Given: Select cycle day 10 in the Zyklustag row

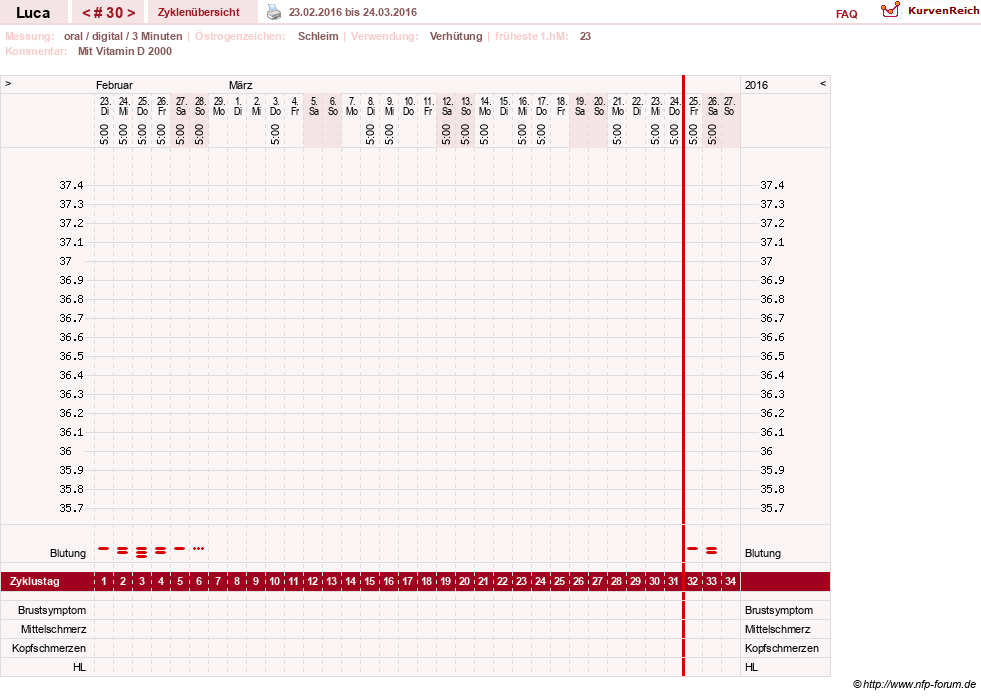Looking at the screenshot, I should 275,581.
